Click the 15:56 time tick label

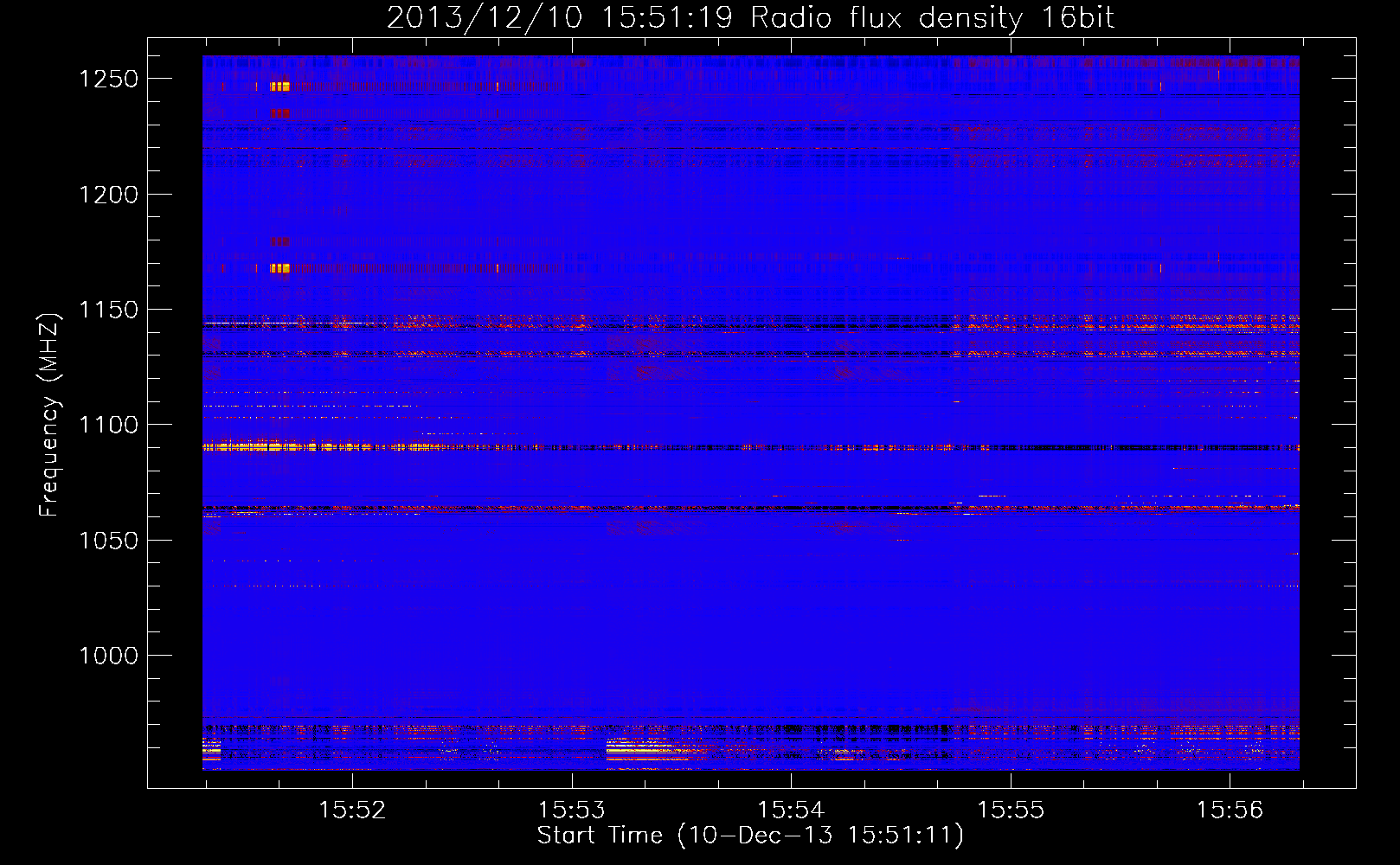(x=1229, y=811)
